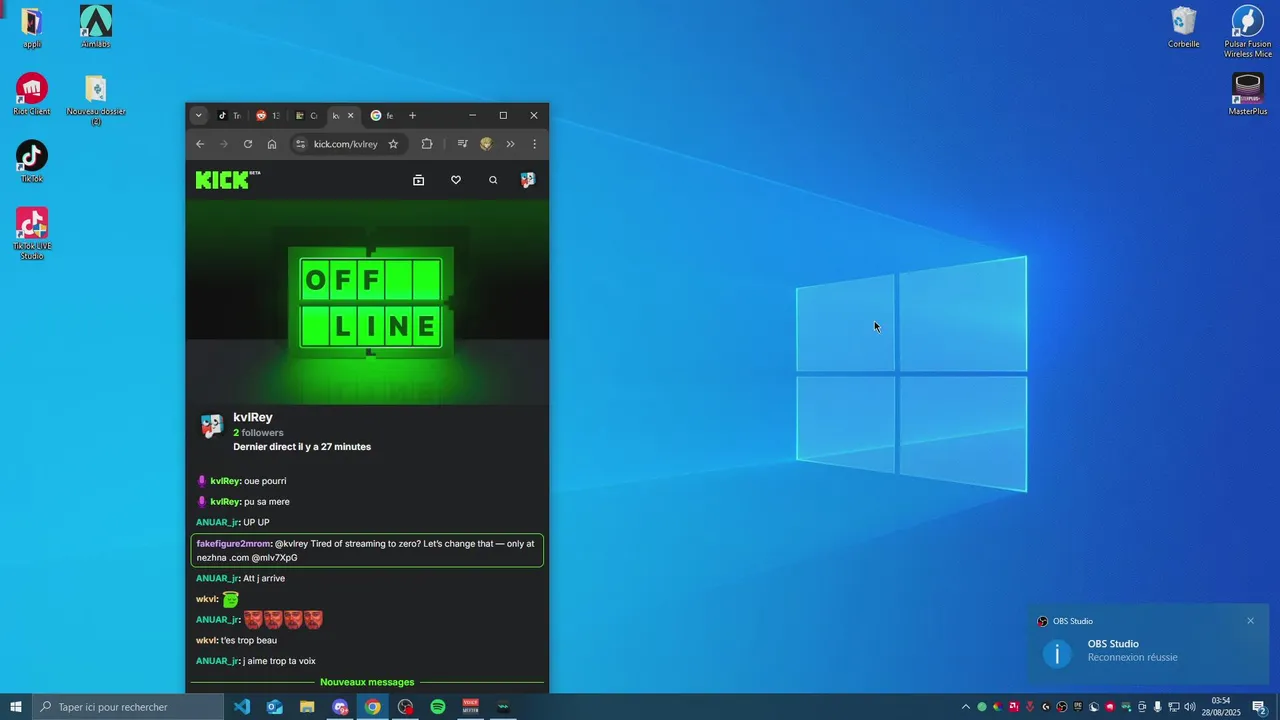The height and width of the screenshot is (720, 1280).
Task: Open Pulsar Fusion Wireless Mice shortcut
Action: click(x=1248, y=32)
